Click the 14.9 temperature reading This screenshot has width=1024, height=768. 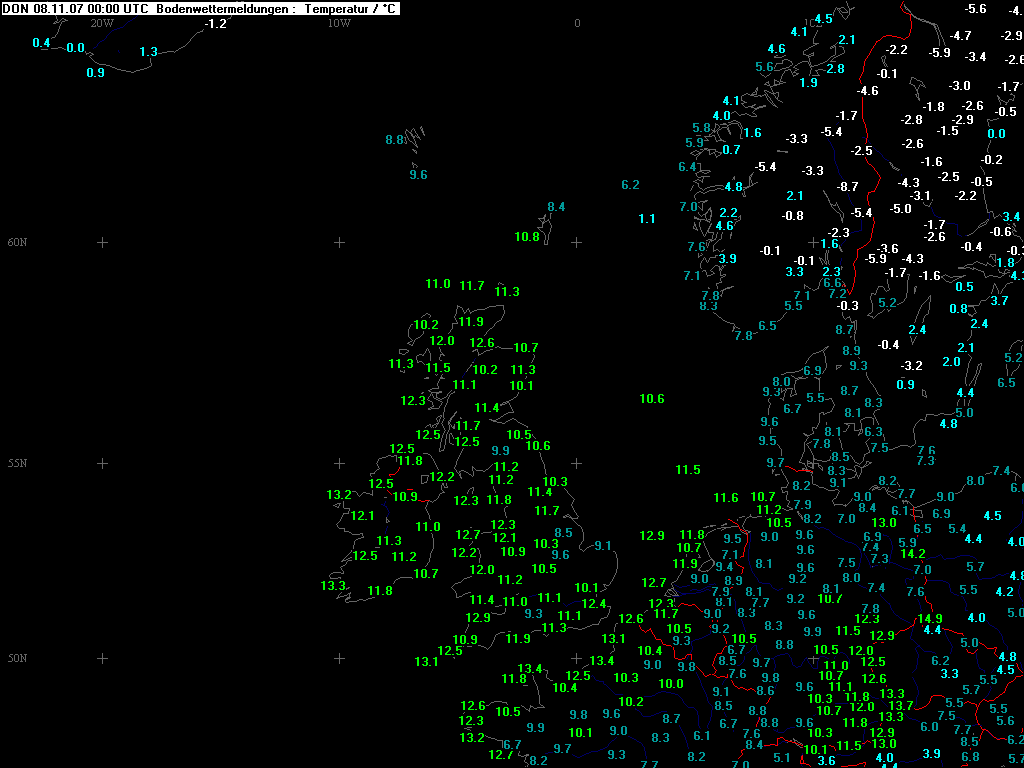930,618
